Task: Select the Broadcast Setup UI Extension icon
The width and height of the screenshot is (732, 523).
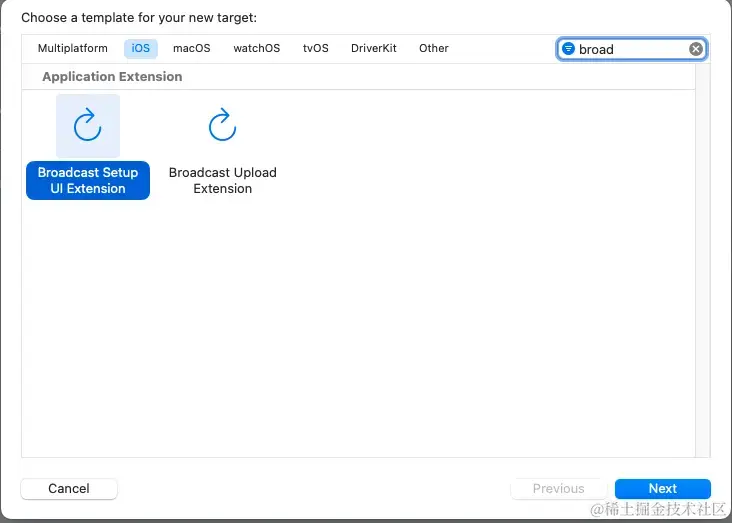Action: 88,126
